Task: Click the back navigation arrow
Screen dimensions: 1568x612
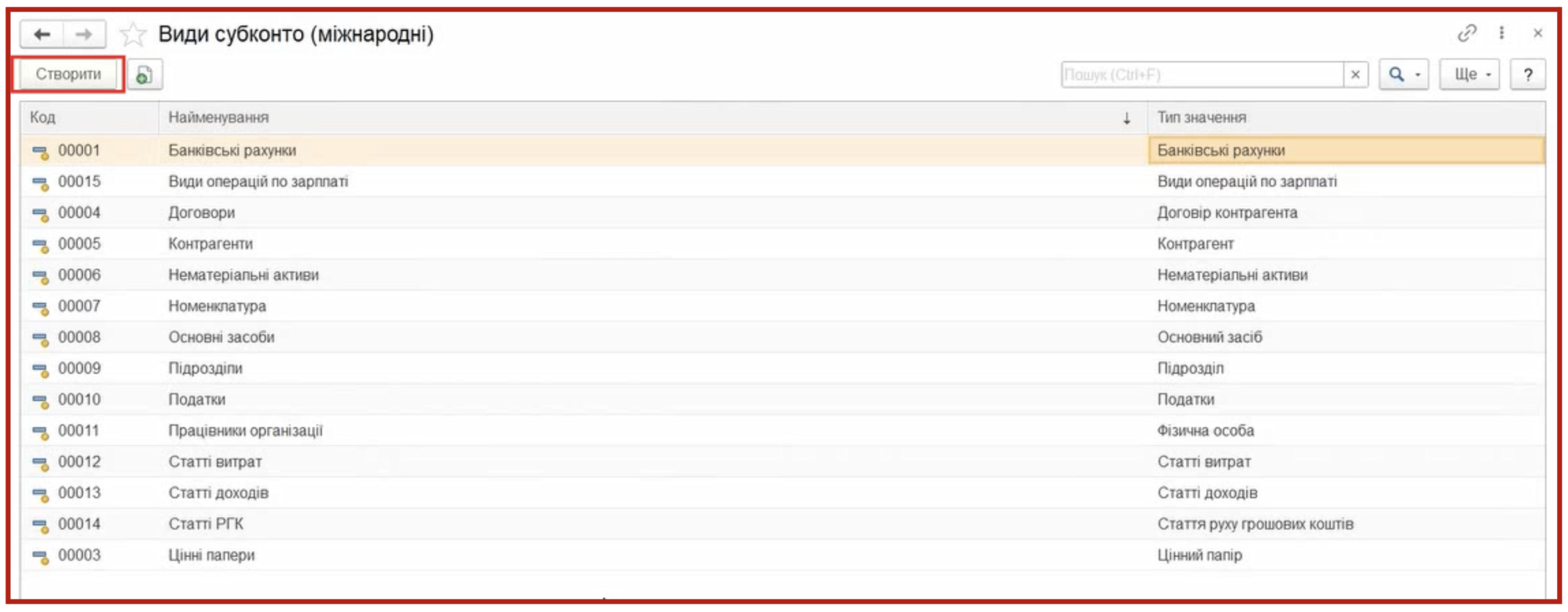Action: pyautogui.click(x=42, y=34)
